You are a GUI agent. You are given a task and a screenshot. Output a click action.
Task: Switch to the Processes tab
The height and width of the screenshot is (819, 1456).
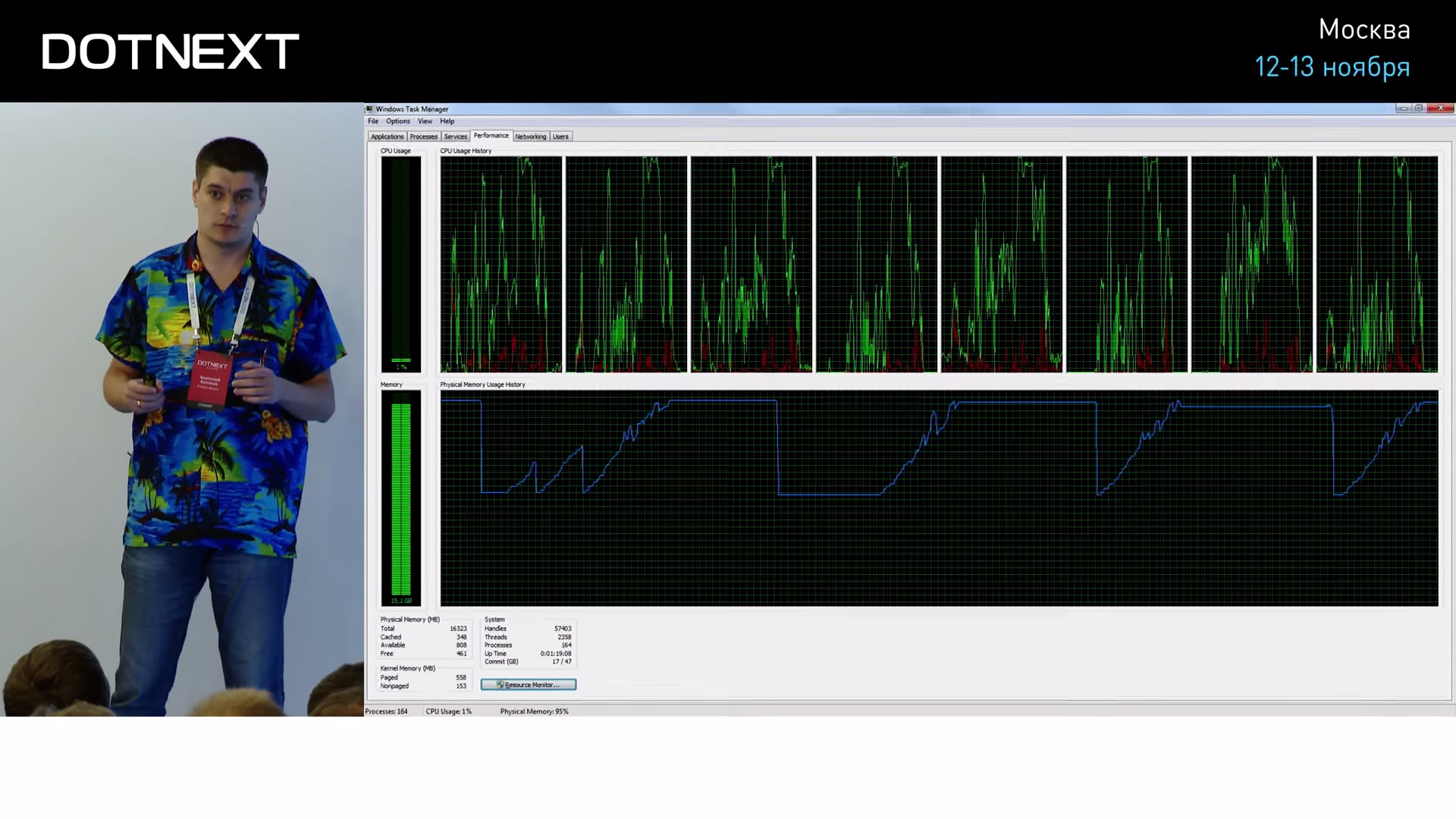point(424,136)
